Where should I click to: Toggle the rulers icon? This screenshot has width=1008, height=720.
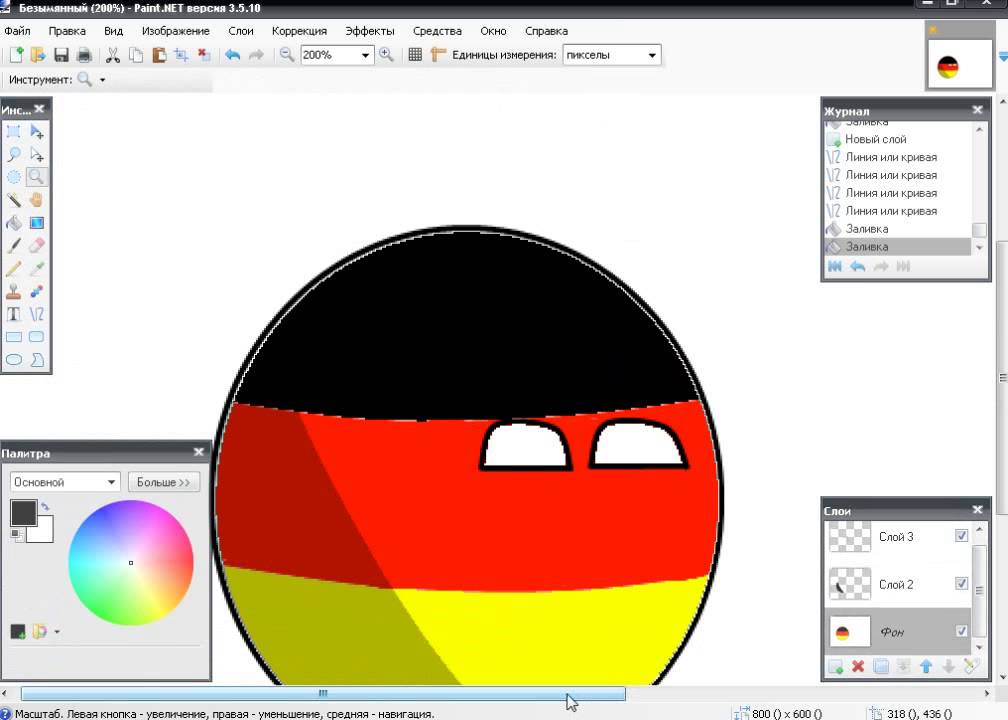[x=438, y=55]
